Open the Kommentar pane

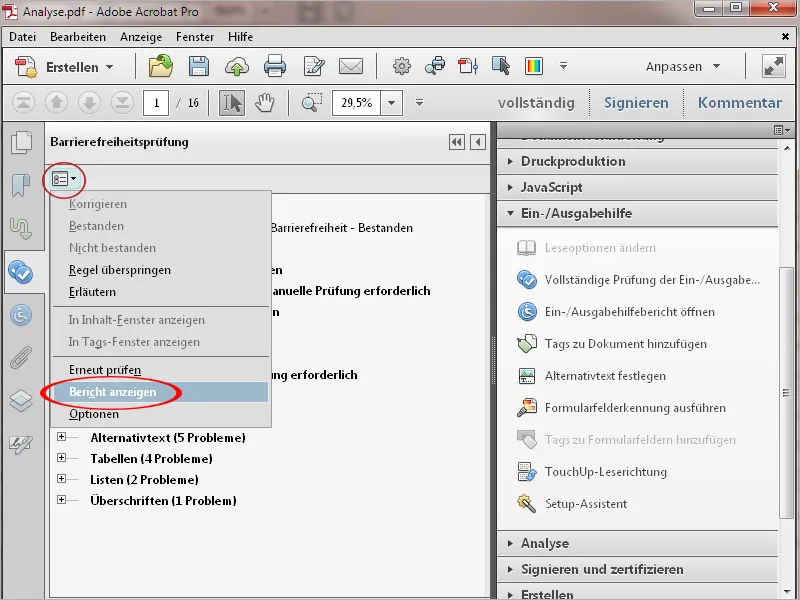(739, 103)
